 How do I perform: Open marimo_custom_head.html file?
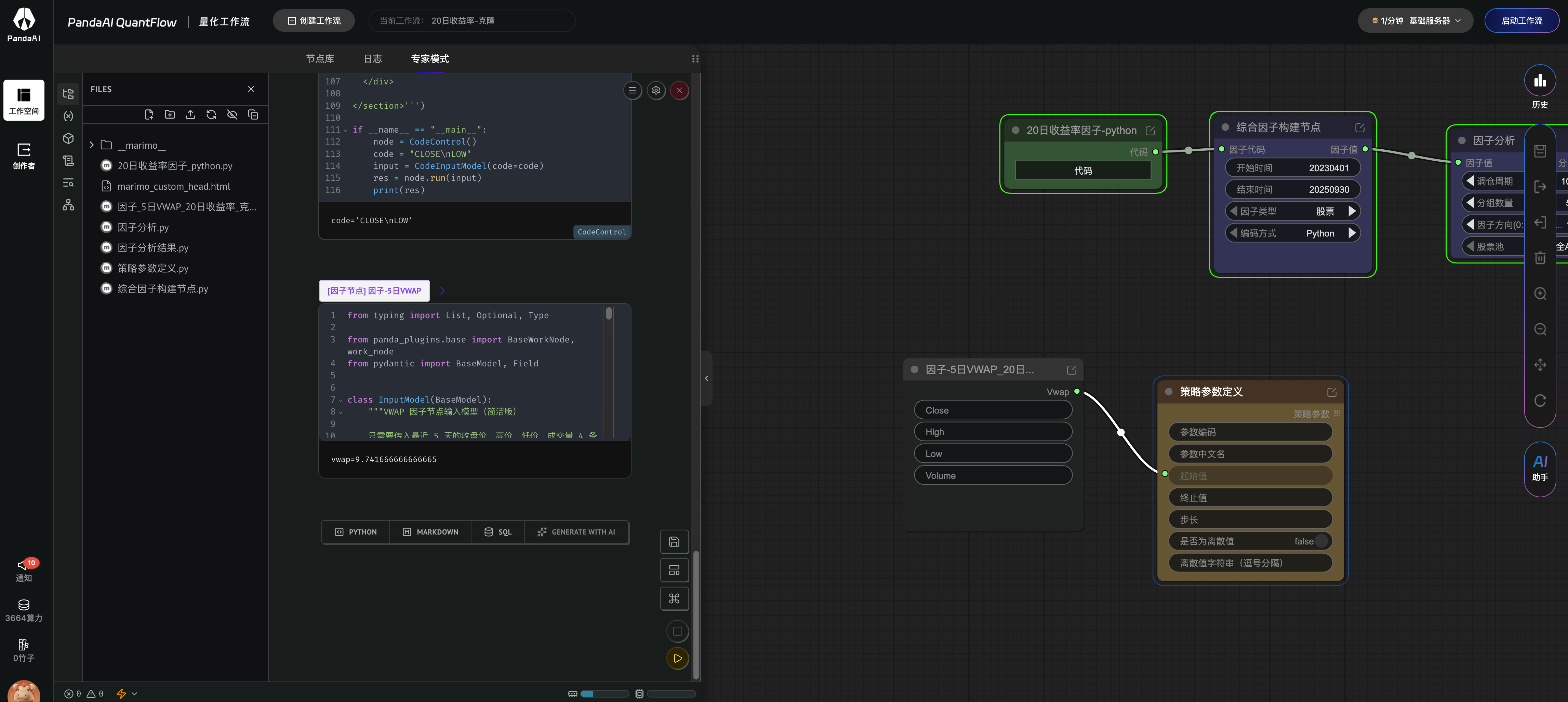tap(173, 187)
